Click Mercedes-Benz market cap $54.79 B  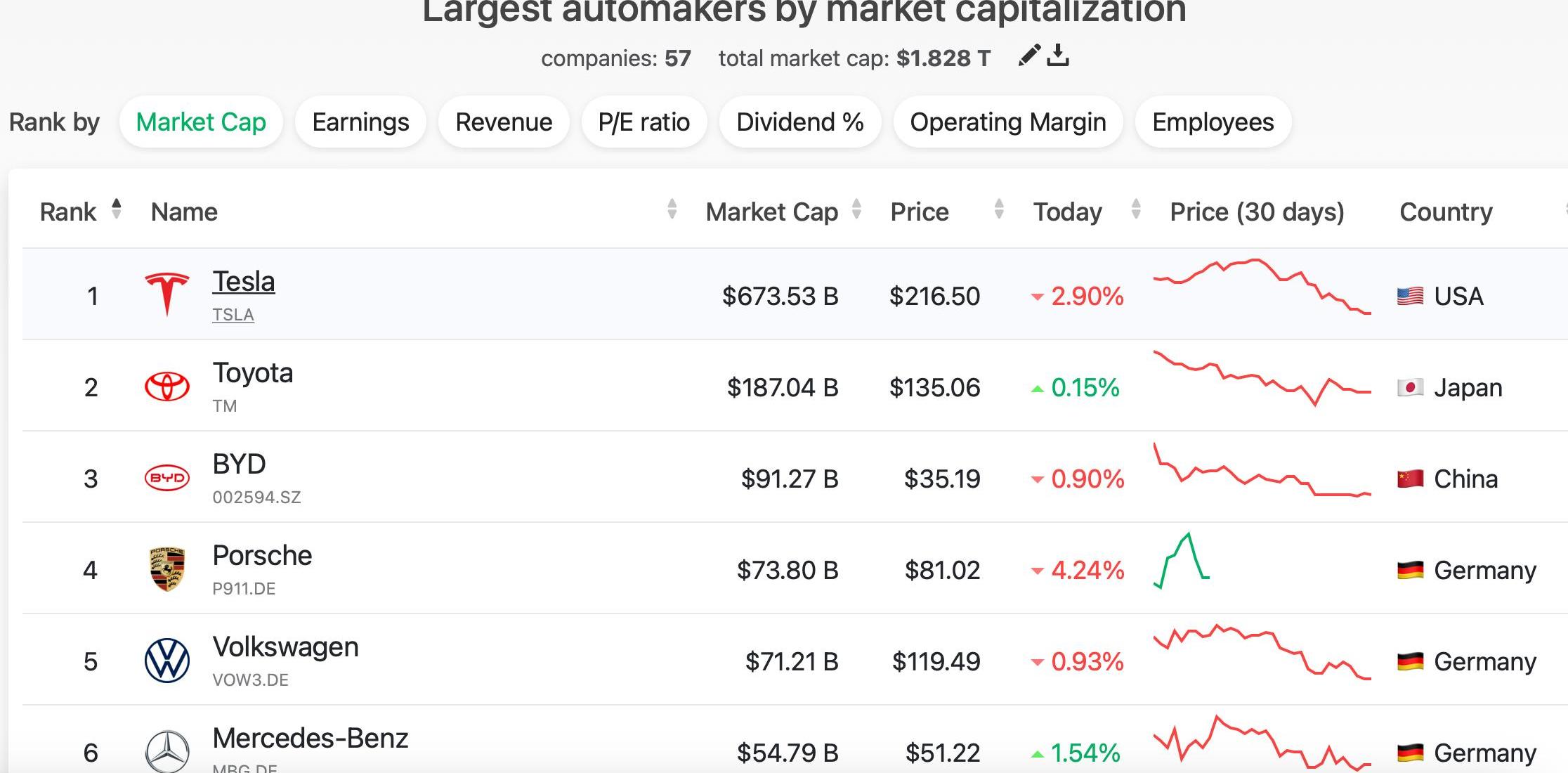[788, 753]
